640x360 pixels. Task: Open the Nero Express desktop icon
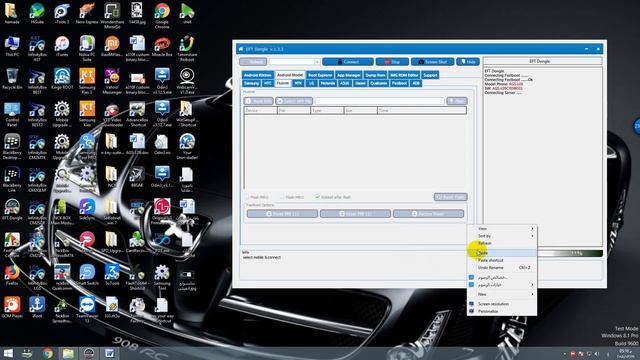tap(87, 13)
